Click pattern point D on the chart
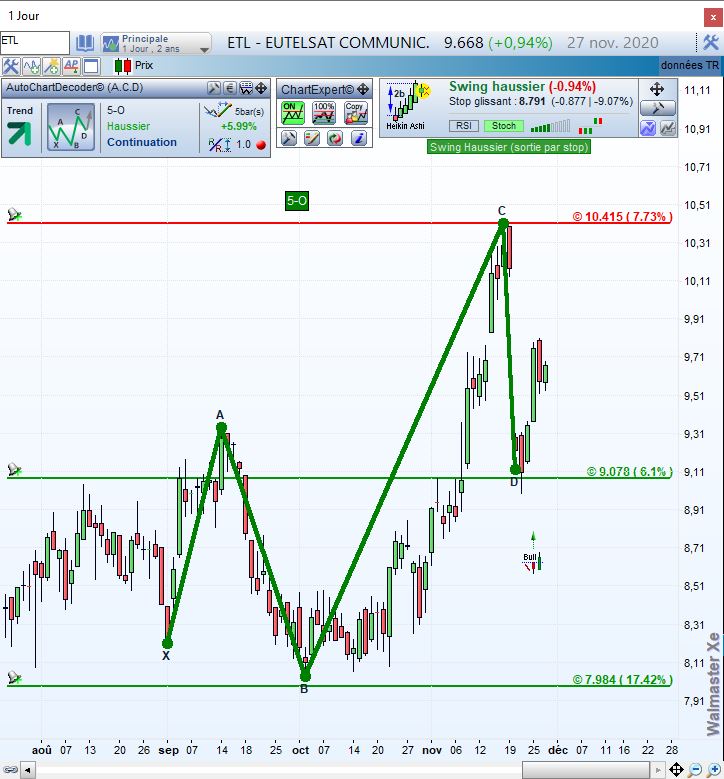724x779 pixels. tap(515, 469)
